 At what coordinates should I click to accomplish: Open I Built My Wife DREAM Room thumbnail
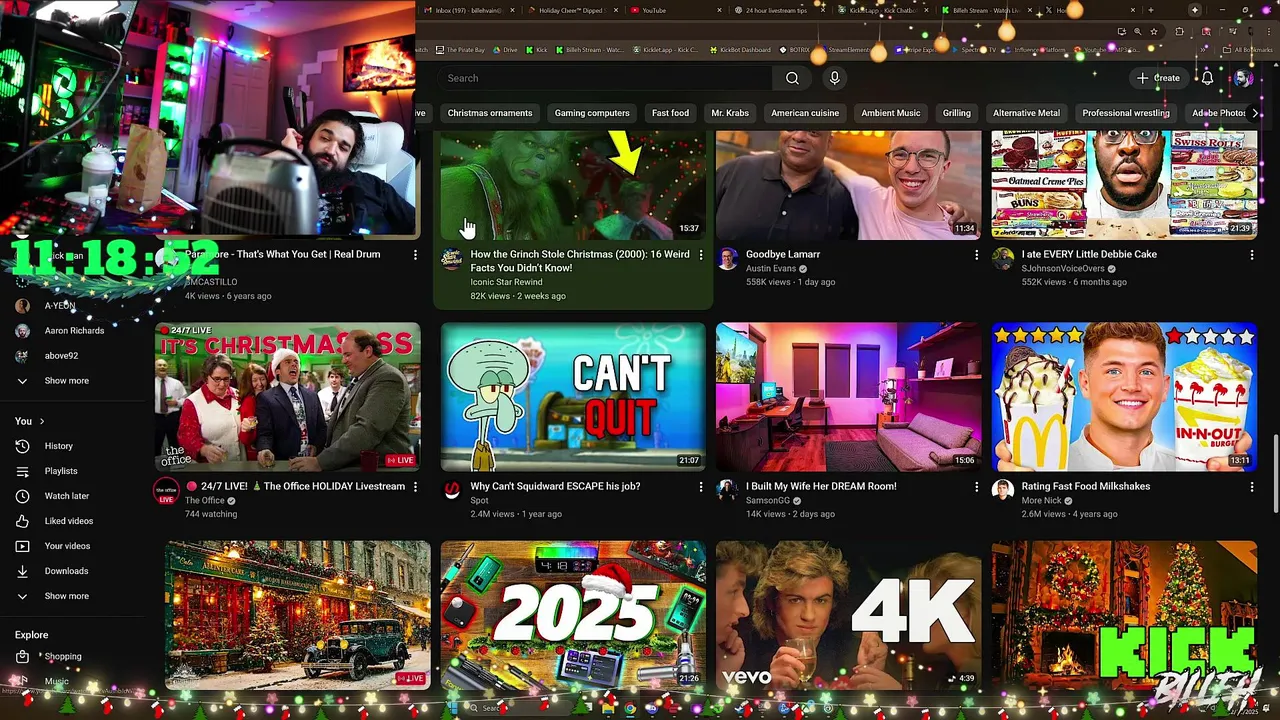click(849, 396)
